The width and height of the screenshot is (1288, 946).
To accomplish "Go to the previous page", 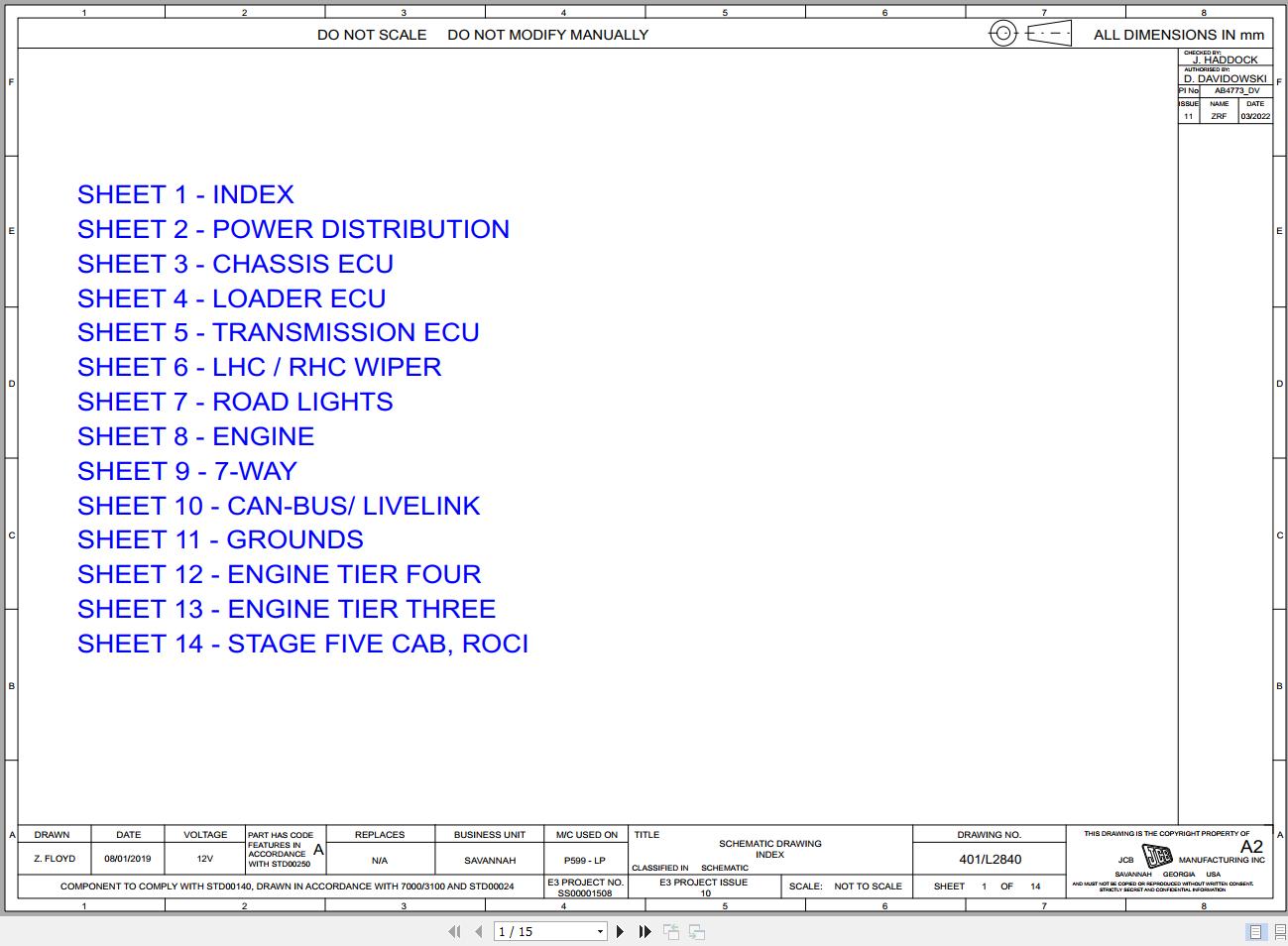I will (x=476, y=931).
